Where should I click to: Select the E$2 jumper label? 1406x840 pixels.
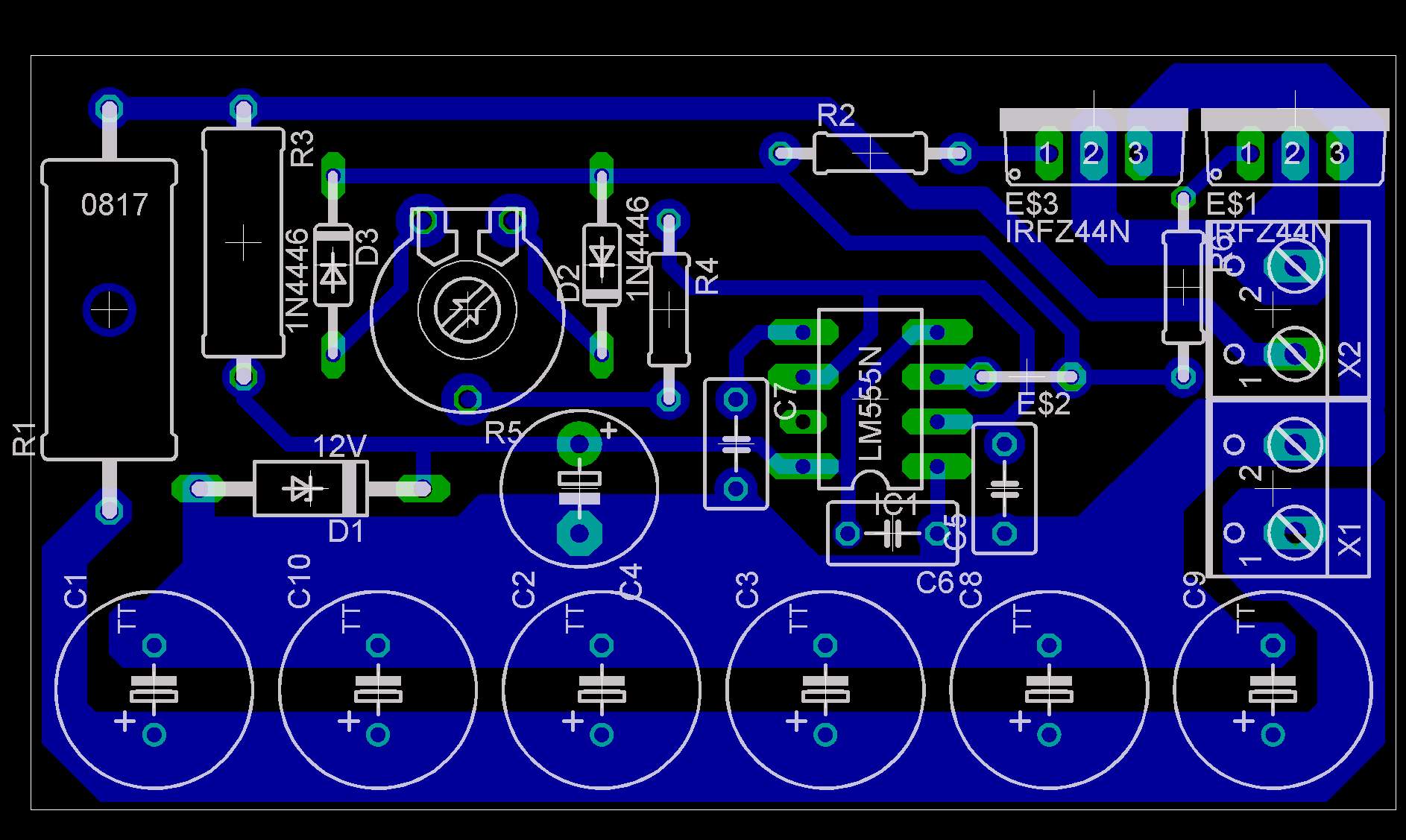coord(1044,404)
